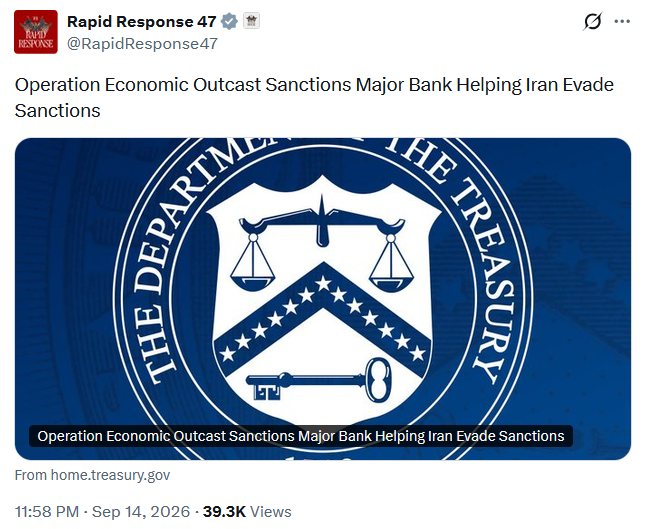Open the three-dot more options menu
The width and height of the screenshot is (645, 529).
622,21
